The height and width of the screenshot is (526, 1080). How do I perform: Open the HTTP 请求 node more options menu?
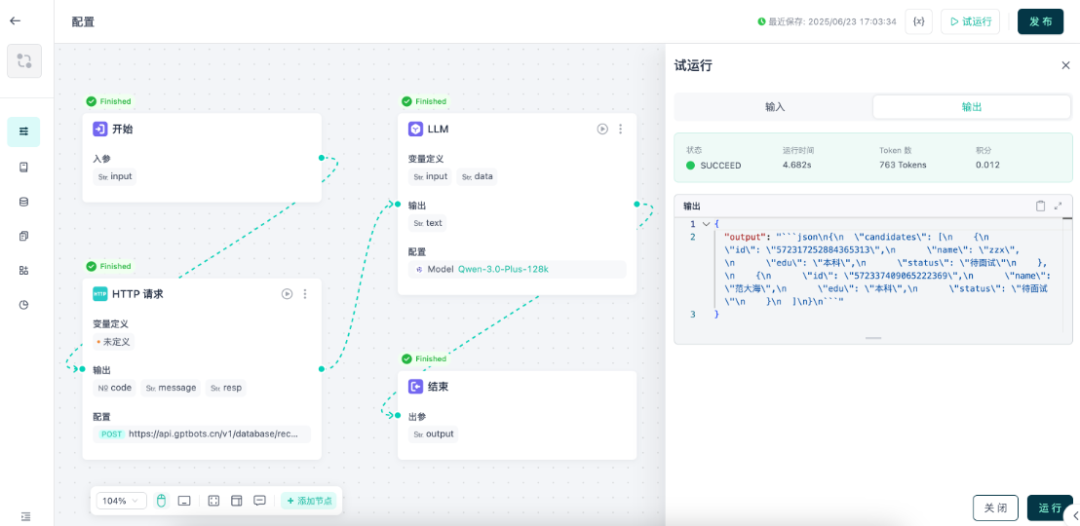click(305, 294)
